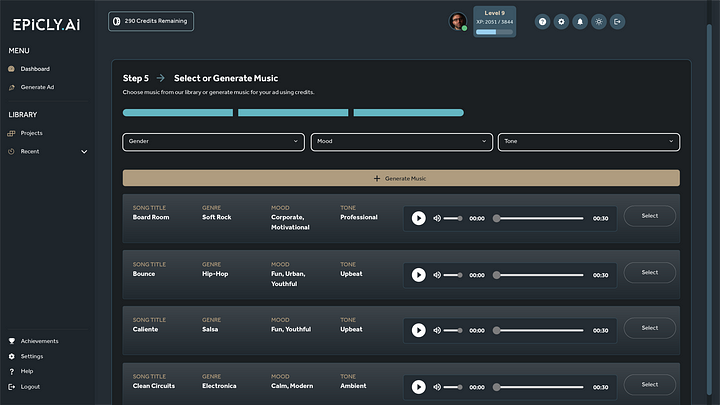This screenshot has width=720, height=405.
Task: Open the Tone filter dropdown
Action: coord(589,142)
